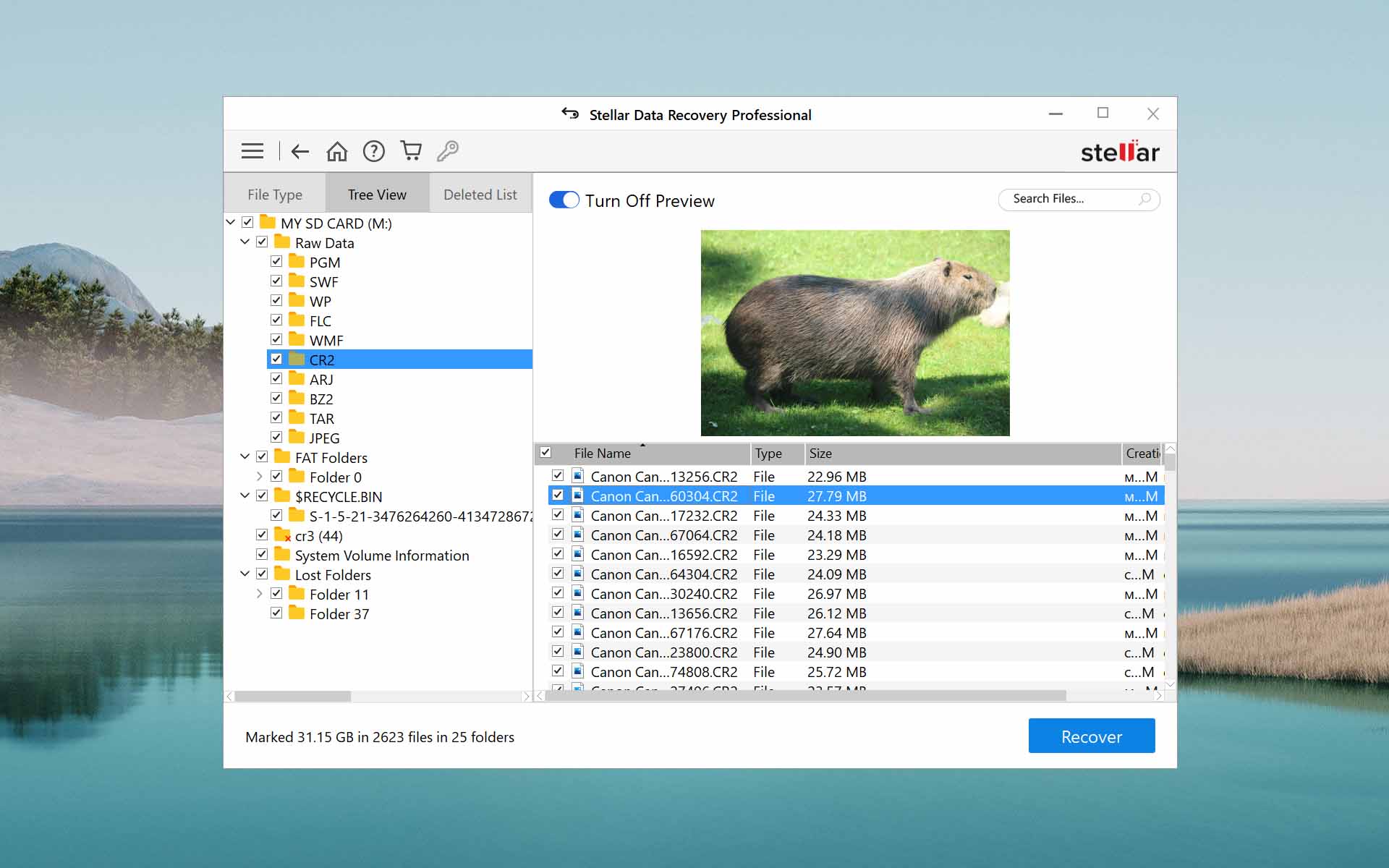Uncheck the BZ2 folder checkbox

(x=276, y=398)
